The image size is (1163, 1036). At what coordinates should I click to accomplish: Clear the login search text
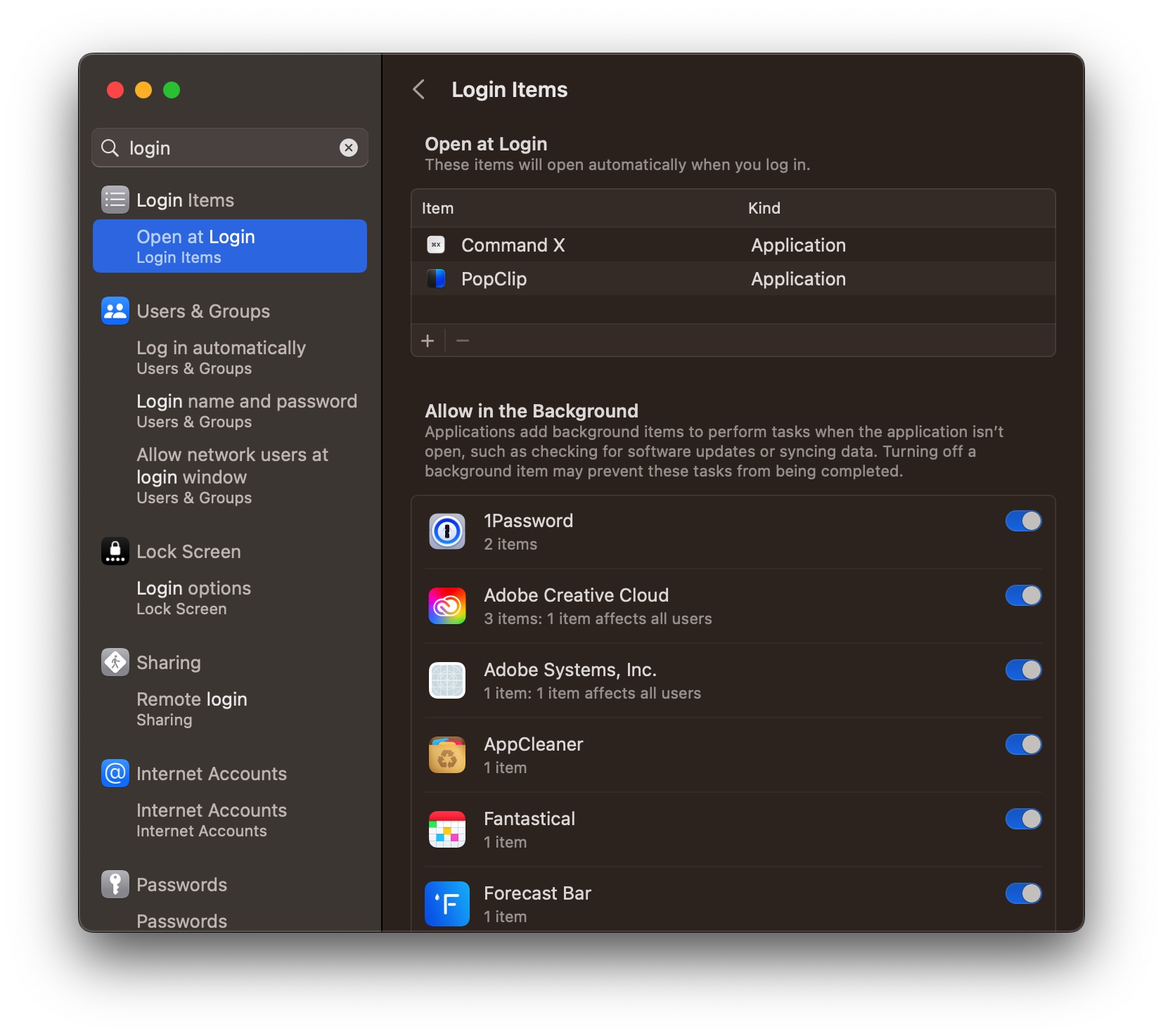tap(349, 148)
